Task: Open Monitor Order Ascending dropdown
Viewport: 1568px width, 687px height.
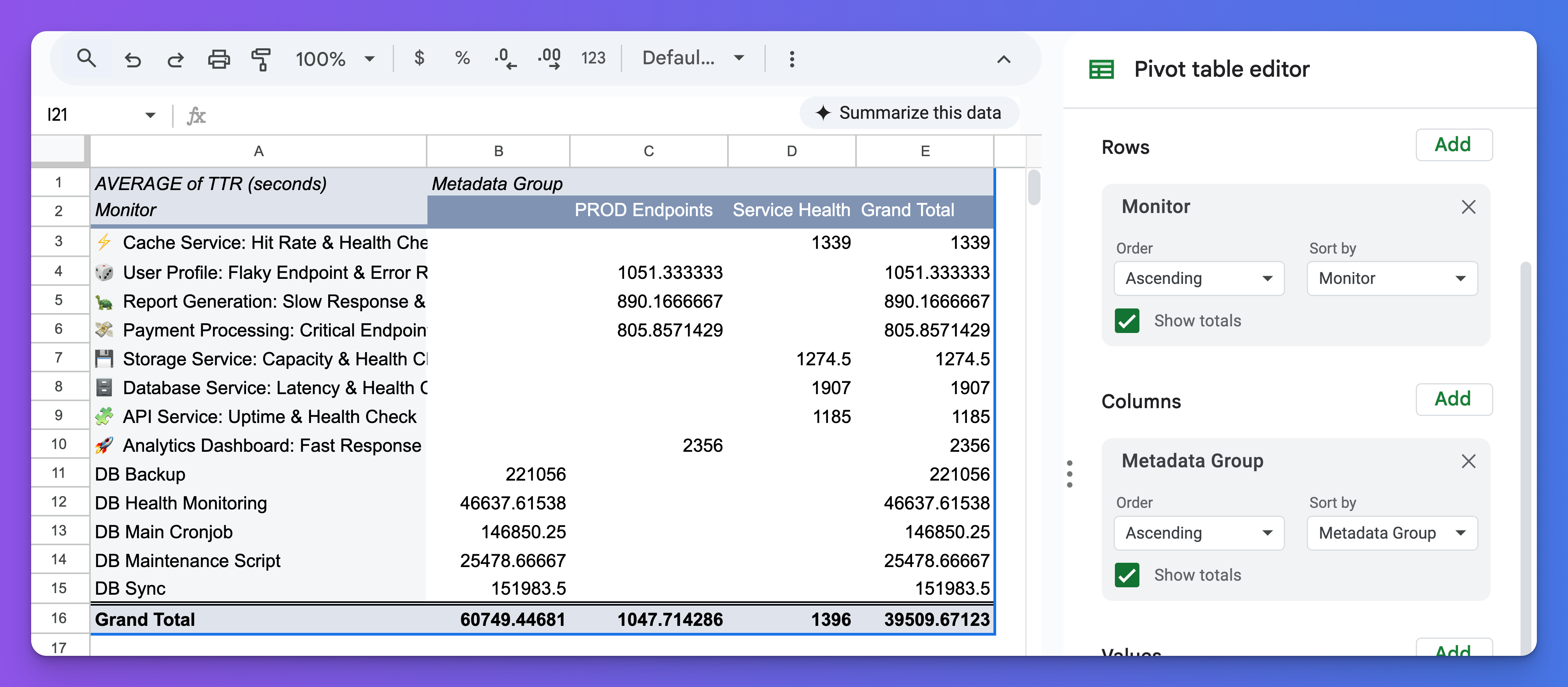Action: (x=1199, y=278)
